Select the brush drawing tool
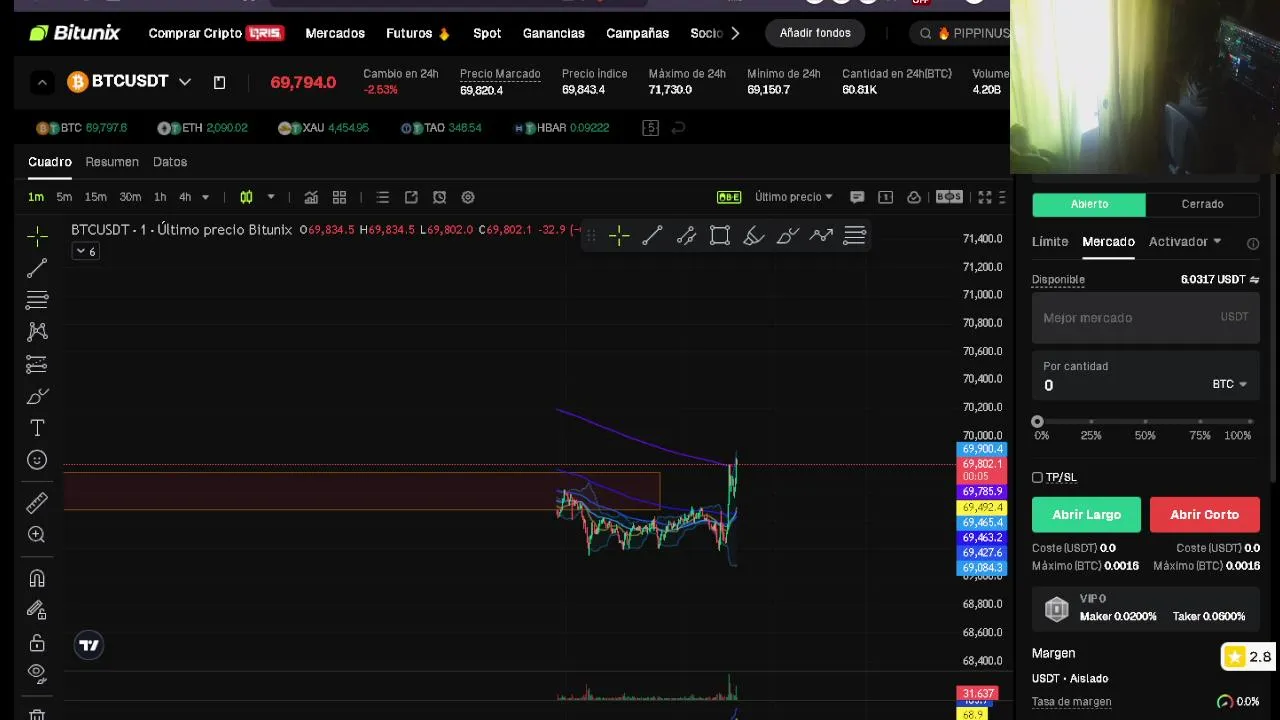This screenshot has height=720, width=1280. 37,396
